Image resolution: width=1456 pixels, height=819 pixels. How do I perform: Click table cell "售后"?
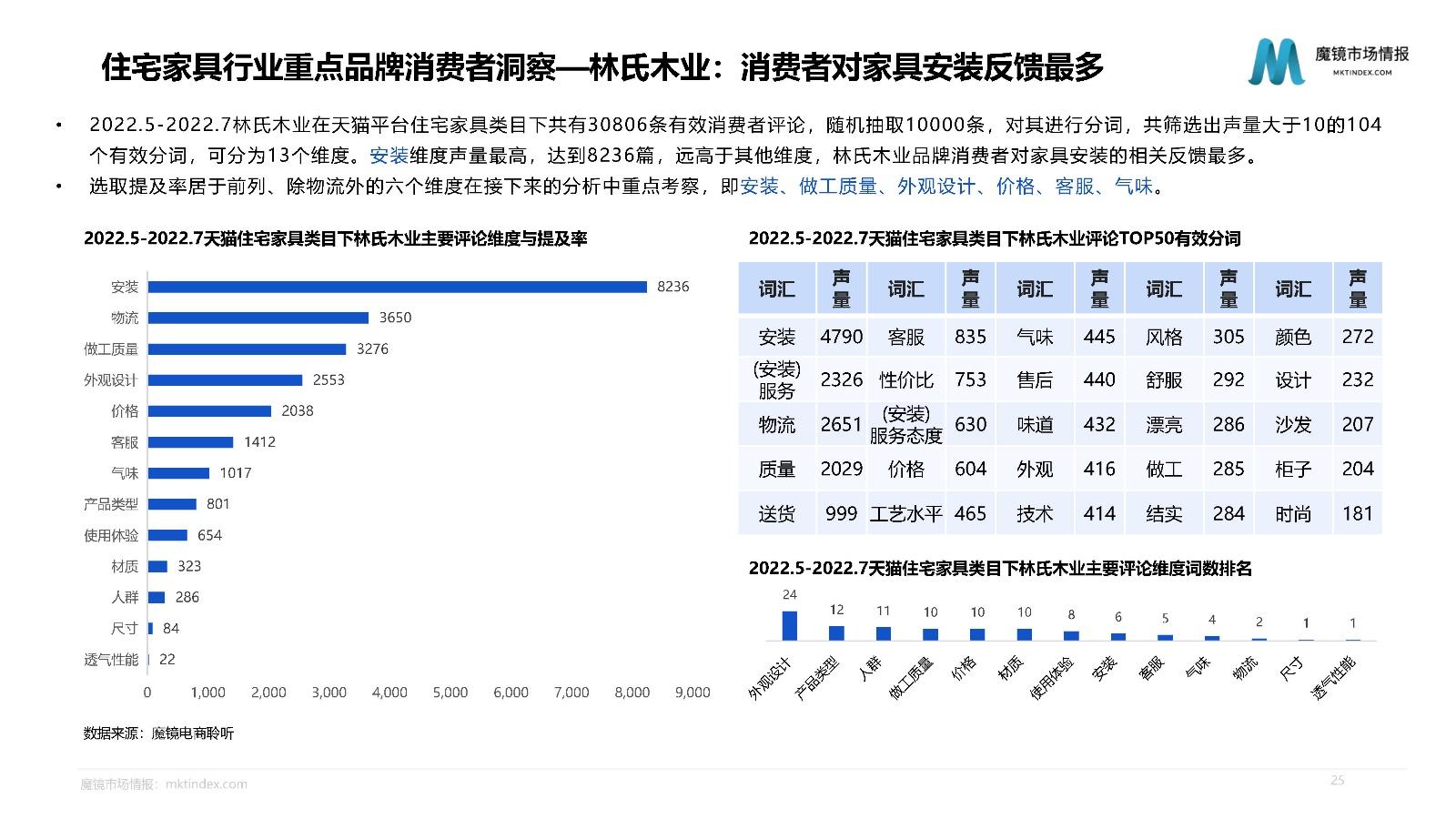tap(1035, 379)
